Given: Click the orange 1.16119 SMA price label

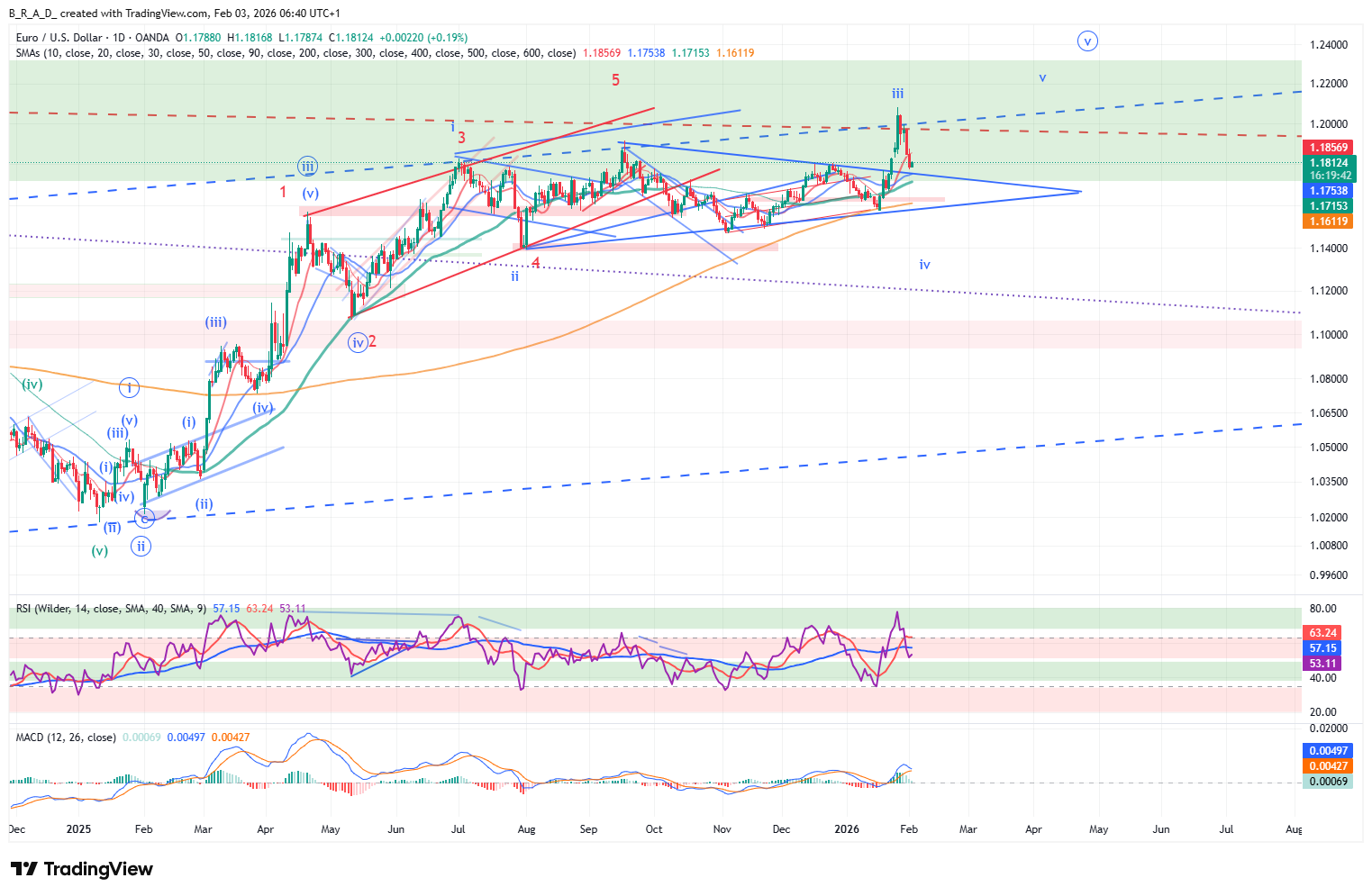Looking at the screenshot, I should coord(1329,222).
